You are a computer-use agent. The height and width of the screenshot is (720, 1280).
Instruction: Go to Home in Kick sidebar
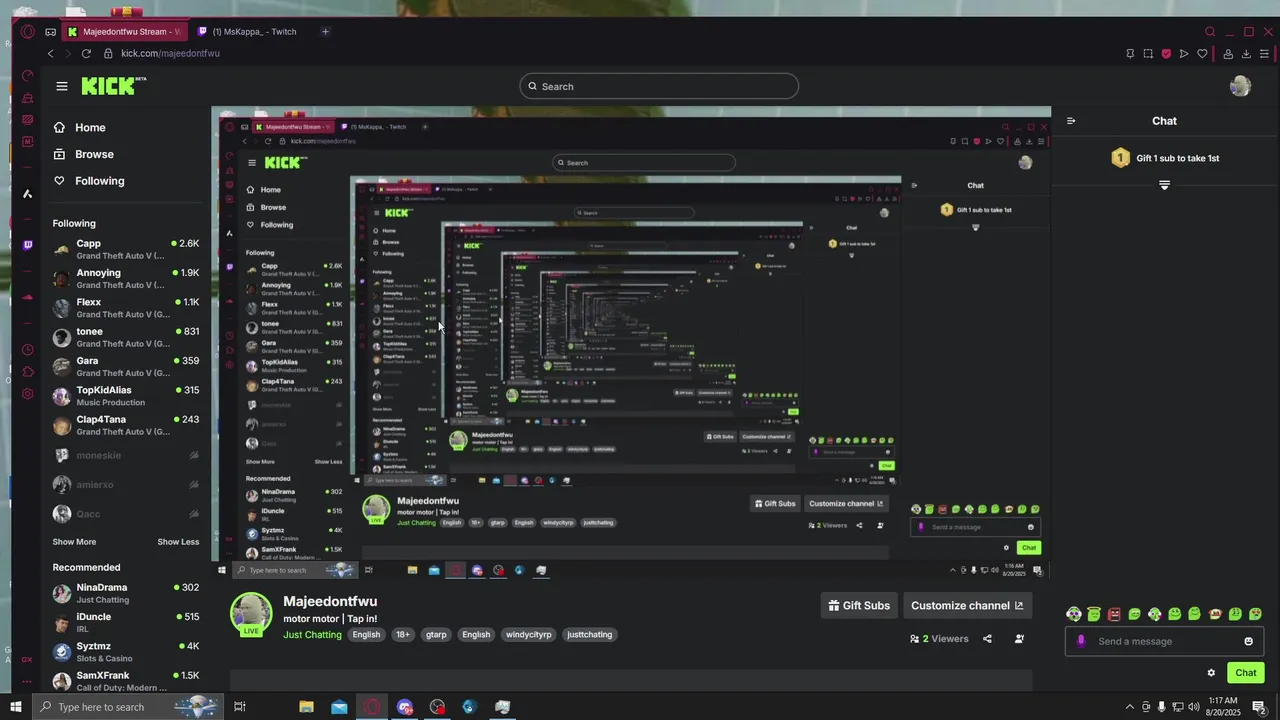click(79, 127)
